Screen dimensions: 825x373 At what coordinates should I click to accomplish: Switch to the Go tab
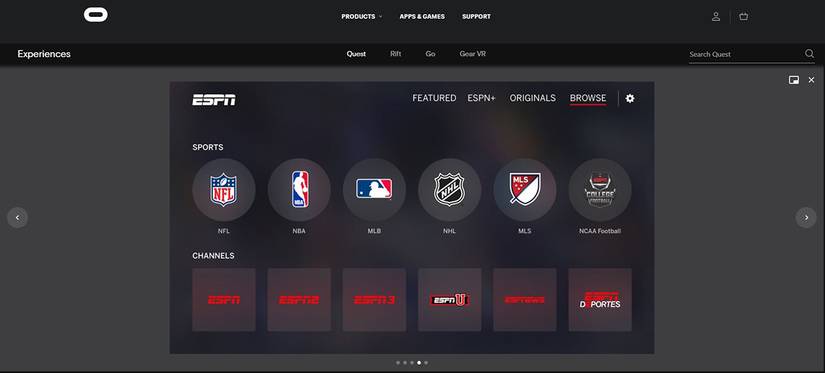pos(430,54)
